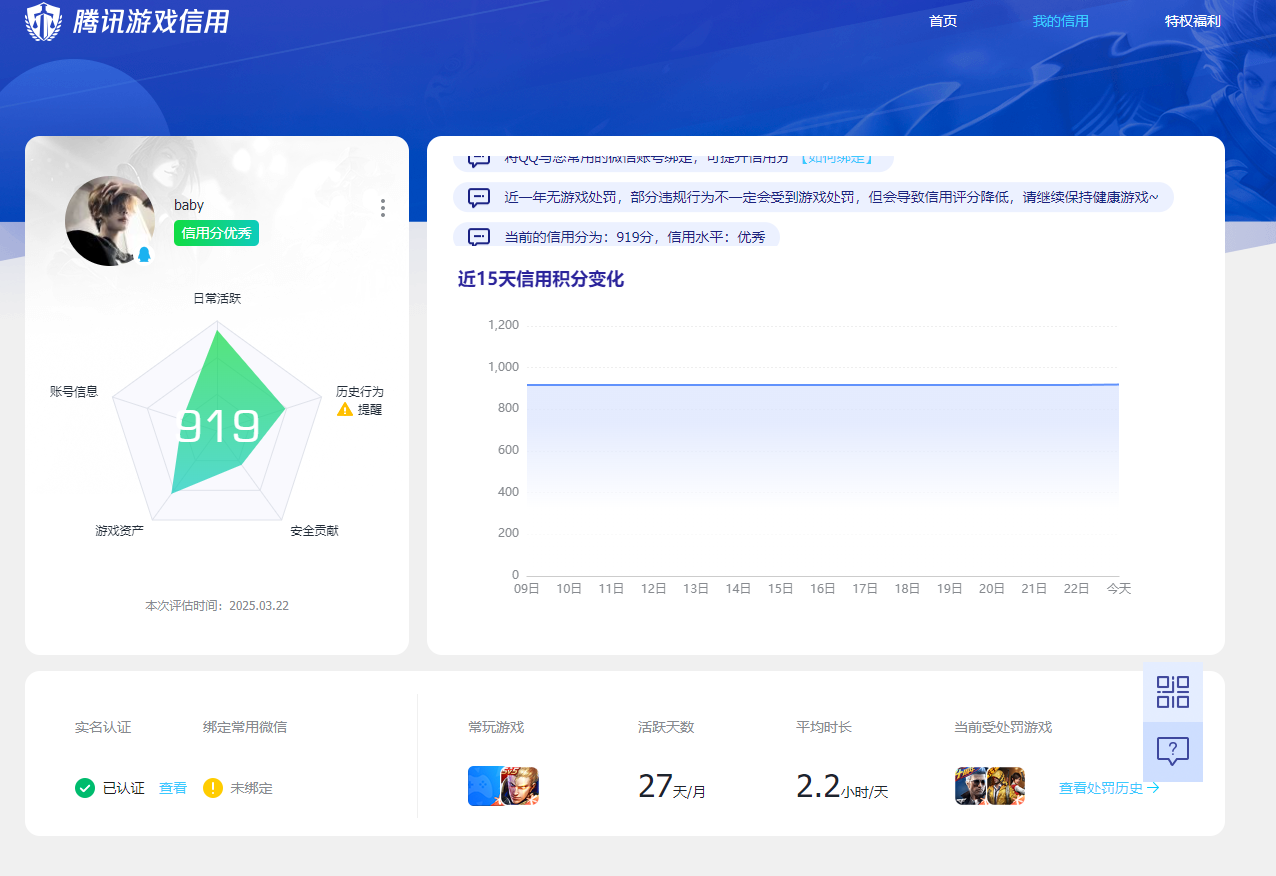Click the 15日 chart axis label
The width and height of the screenshot is (1276, 876).
point(781,589)
